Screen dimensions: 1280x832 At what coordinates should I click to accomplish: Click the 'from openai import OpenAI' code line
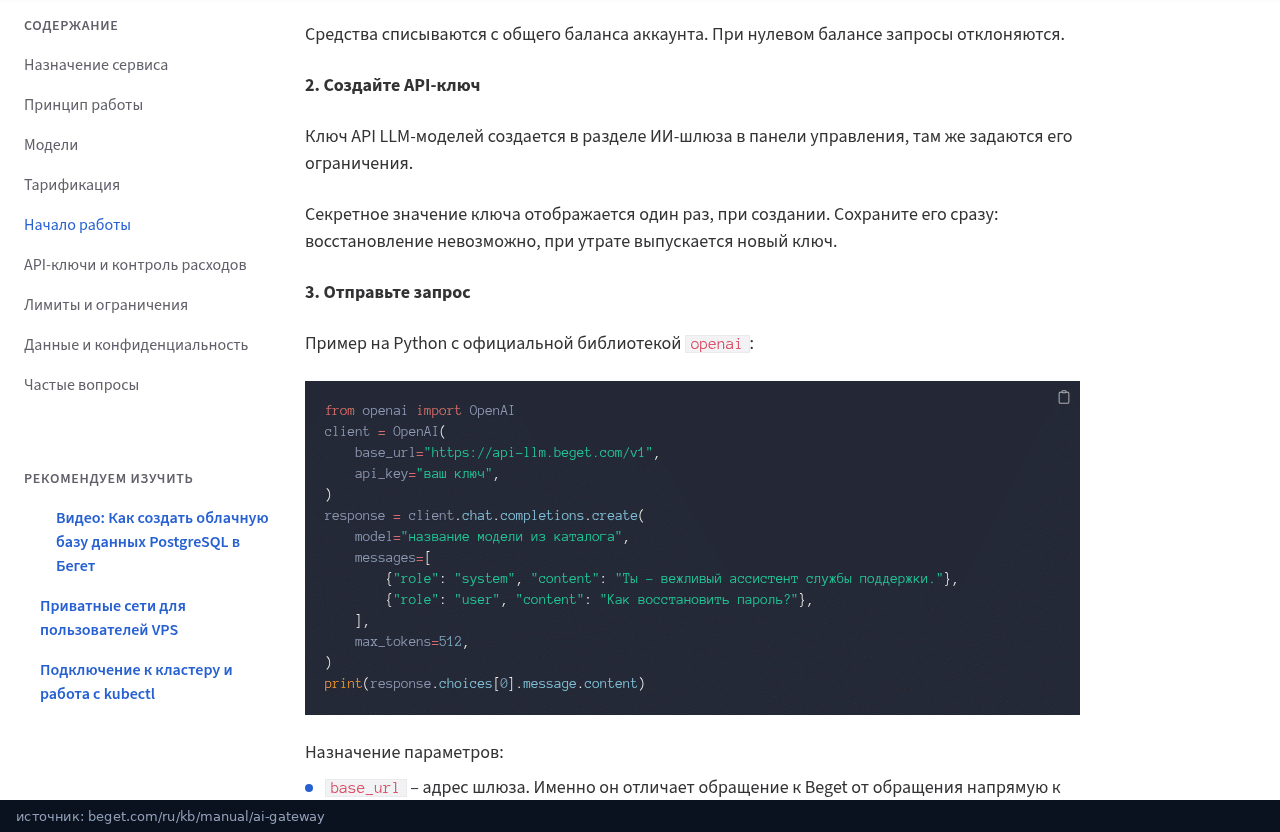pyautogui.click(x=419, y=411)
